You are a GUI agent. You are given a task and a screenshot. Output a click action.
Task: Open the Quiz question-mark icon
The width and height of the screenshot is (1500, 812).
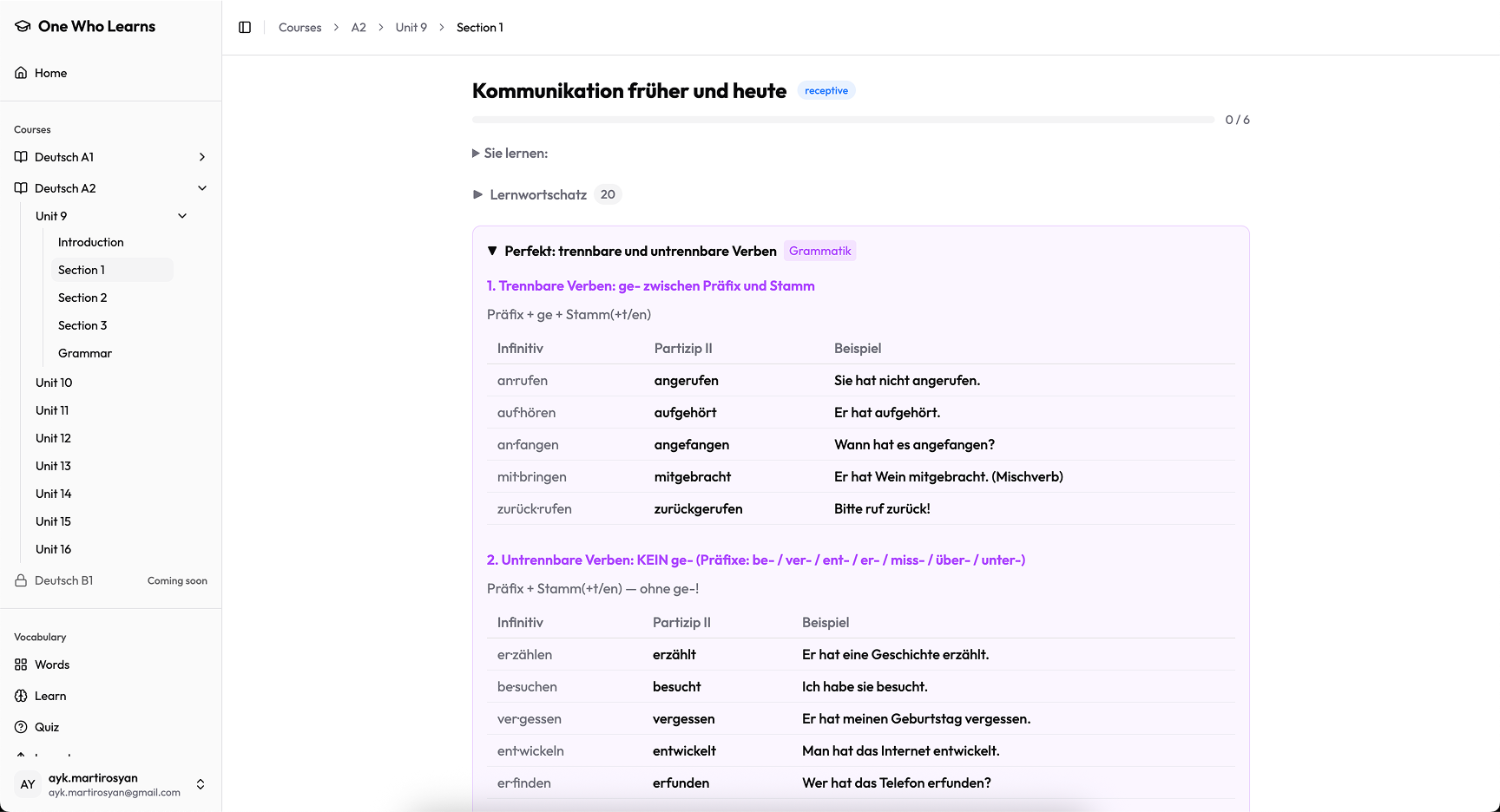tap(20, 727)
